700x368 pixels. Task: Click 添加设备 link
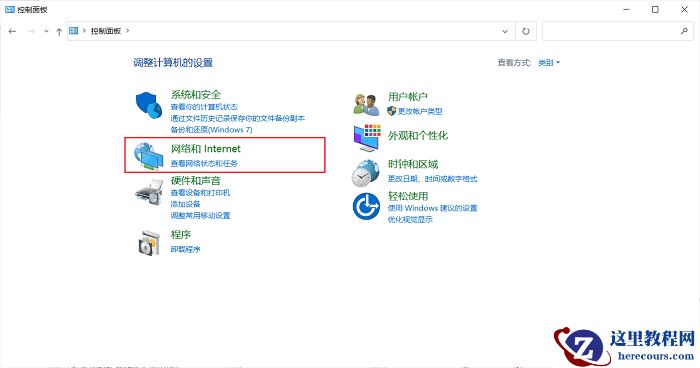(185, 204)
